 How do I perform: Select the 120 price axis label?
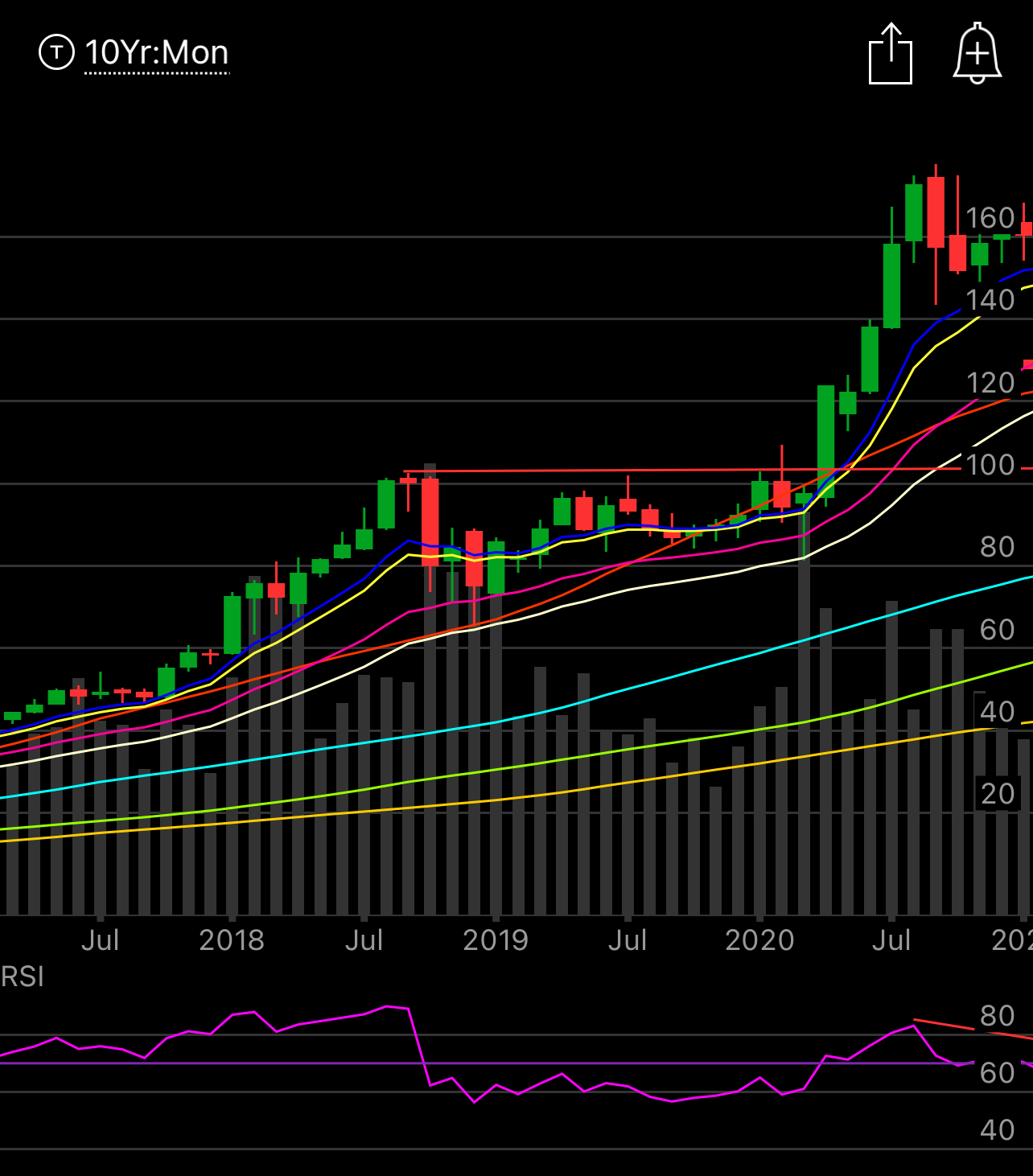(x=990, y=383)
